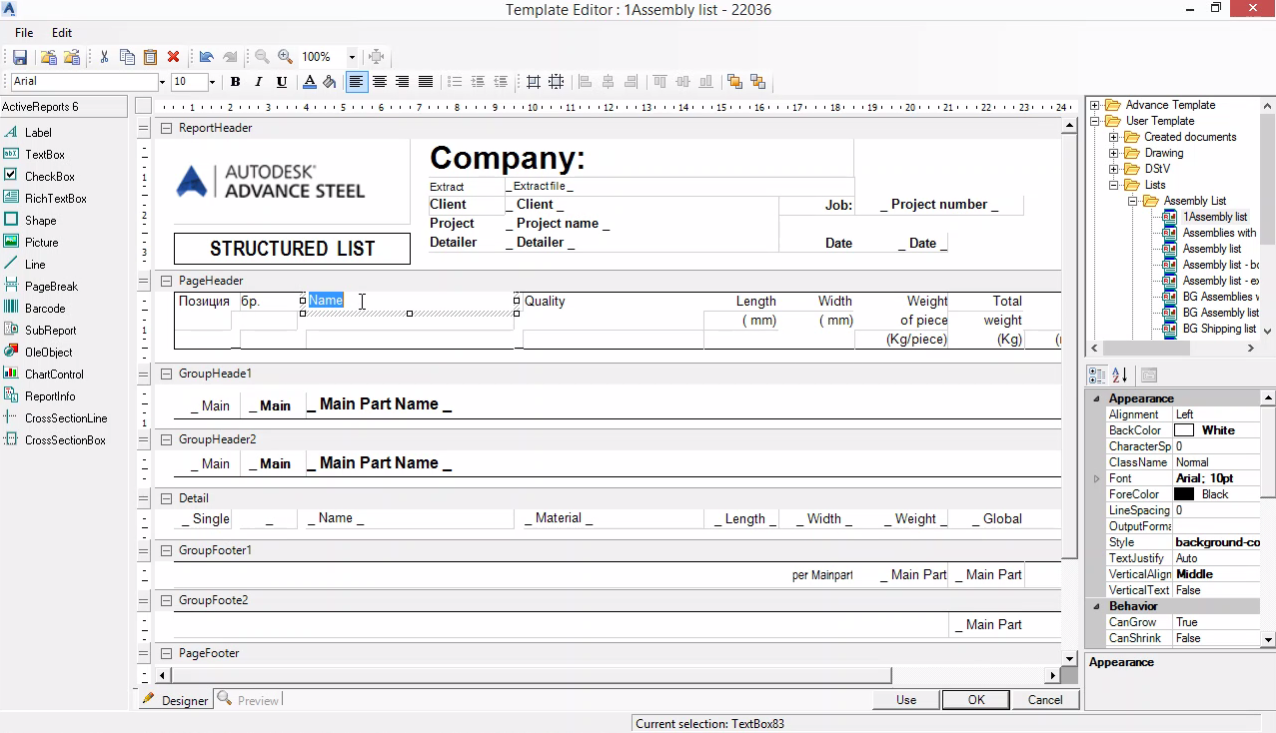Viewport: 1276px width, 733px height.
Task: Click the bullets list icon
Action: point(454,82)
